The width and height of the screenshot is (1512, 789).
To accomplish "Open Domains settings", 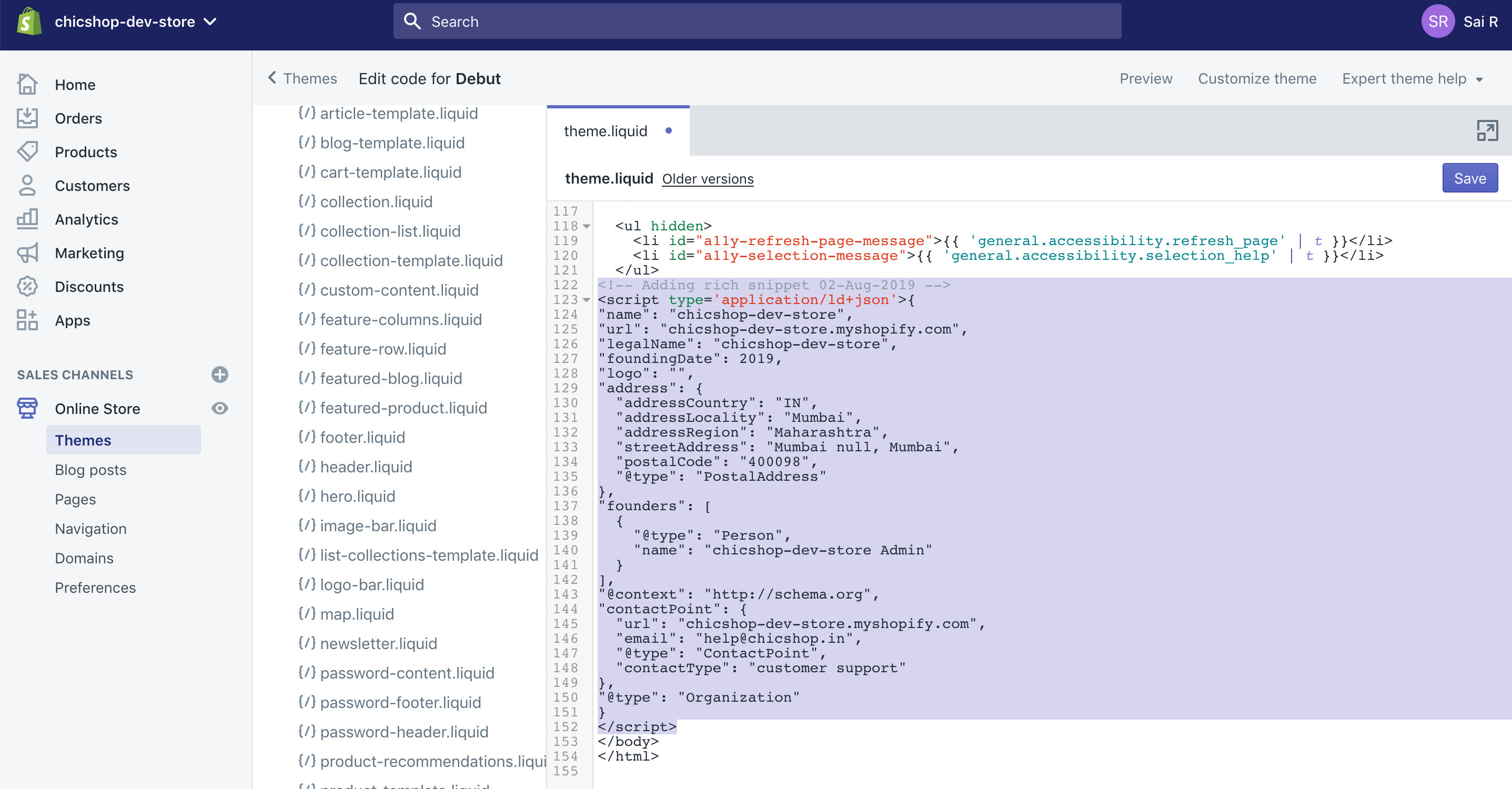I will click(x=84, y=558).
